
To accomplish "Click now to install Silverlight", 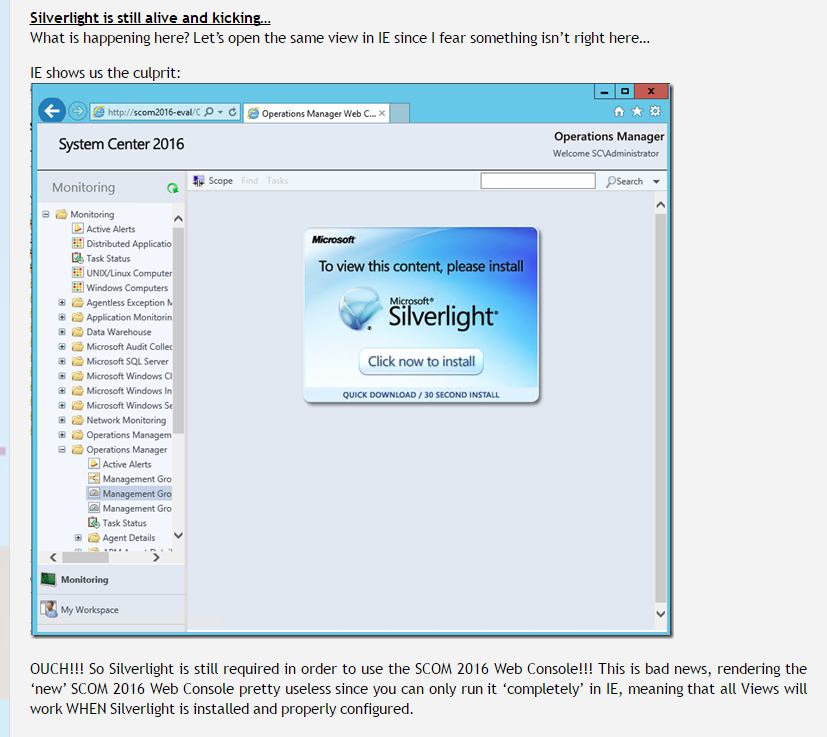I will [x=421, y=361].
